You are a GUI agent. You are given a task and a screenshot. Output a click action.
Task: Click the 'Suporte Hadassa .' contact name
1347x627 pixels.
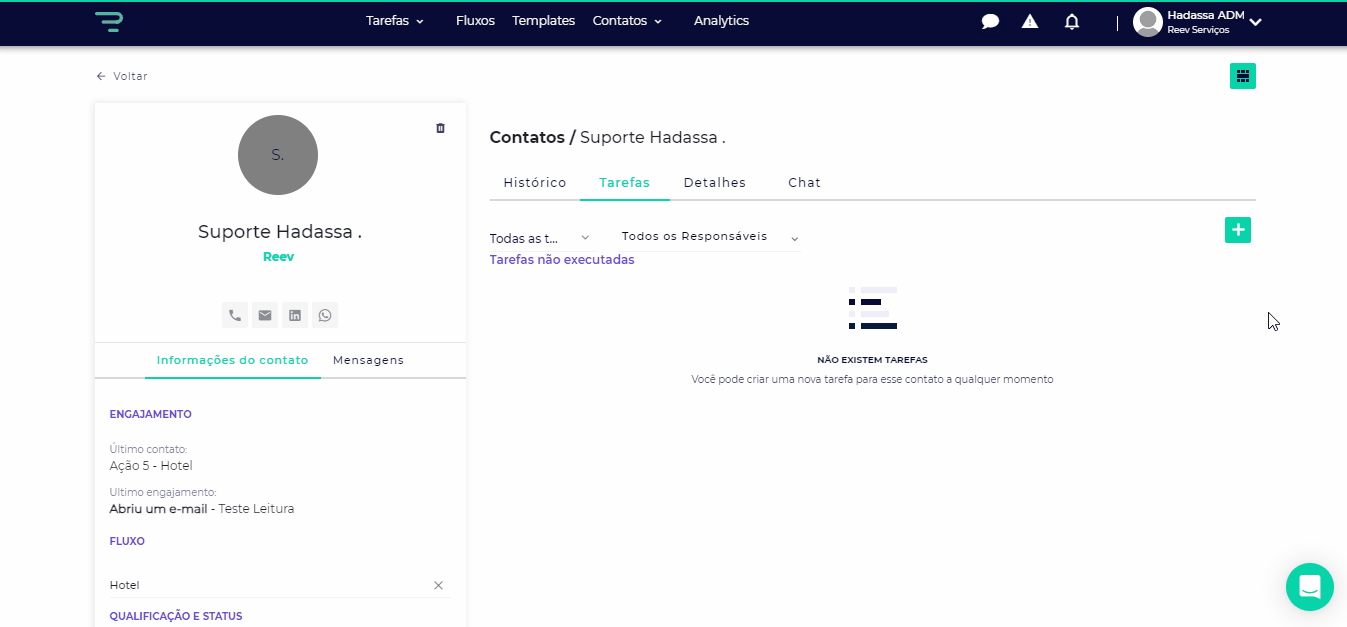pyautogui.click(x=280, y=232)
